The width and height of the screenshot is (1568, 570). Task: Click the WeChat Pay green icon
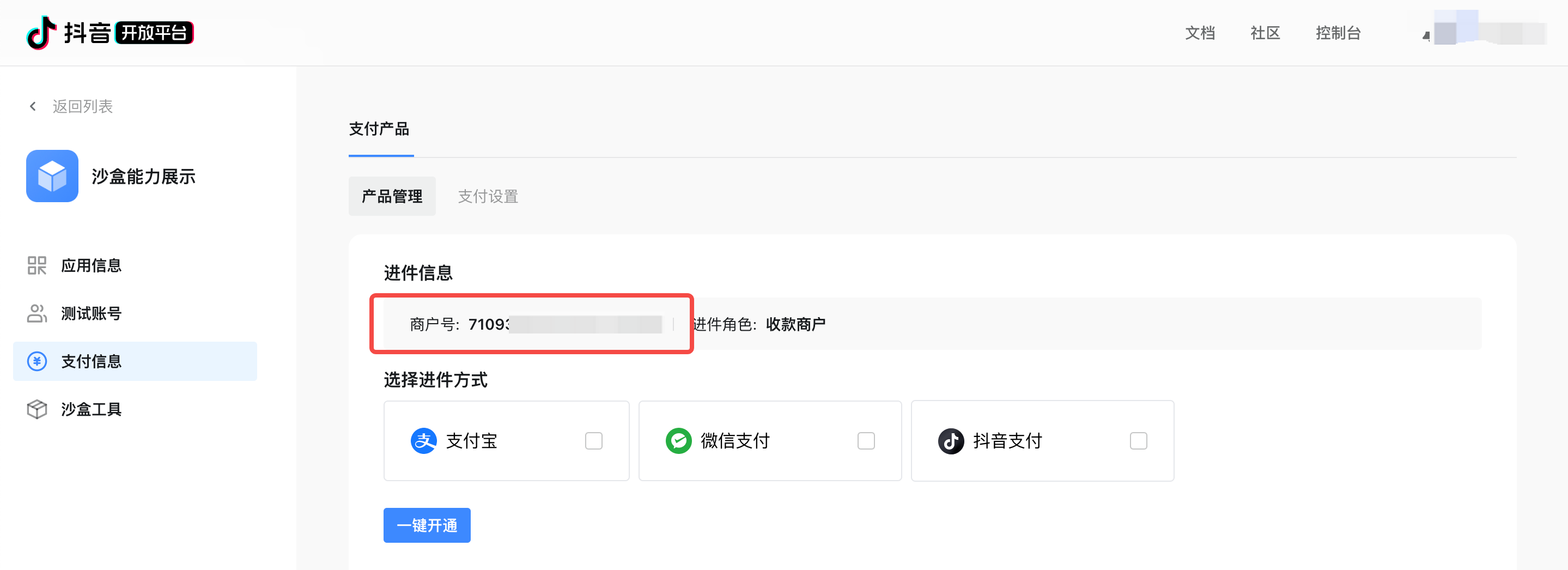[678, 441]
